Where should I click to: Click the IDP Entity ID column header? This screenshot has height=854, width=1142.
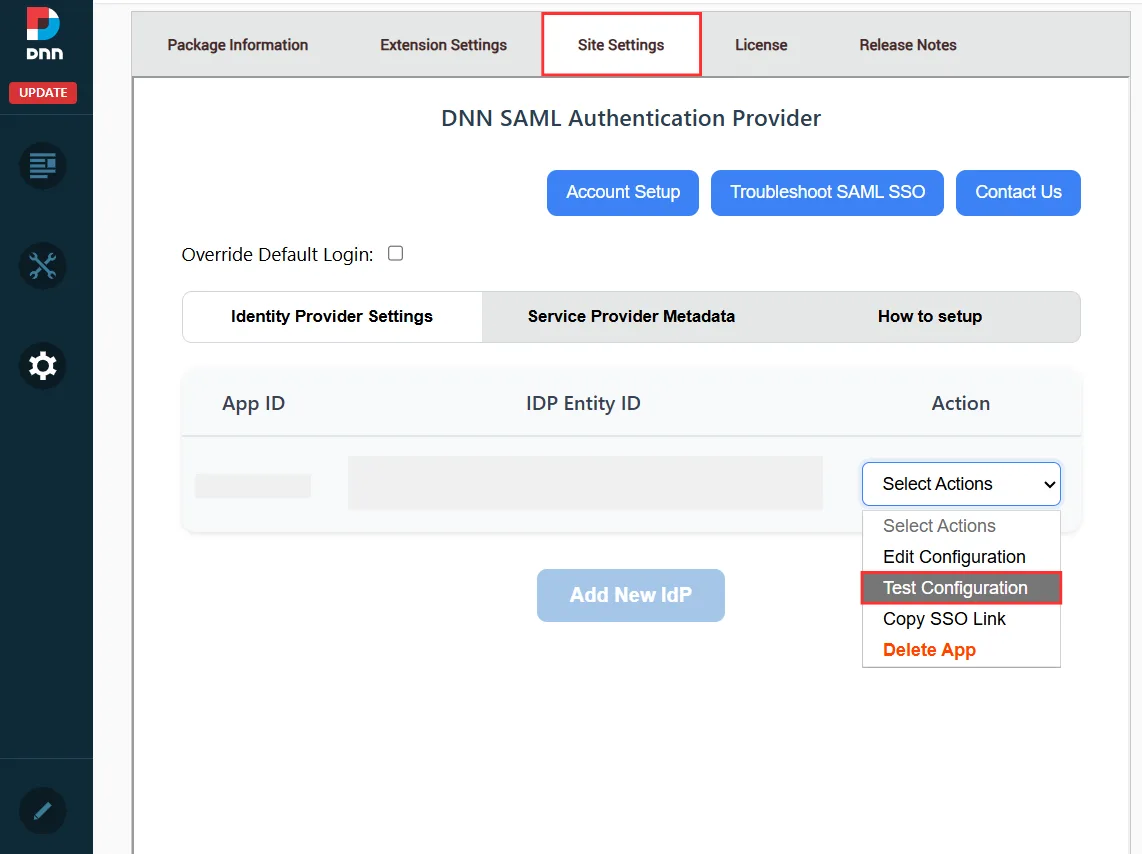[583, 403]
